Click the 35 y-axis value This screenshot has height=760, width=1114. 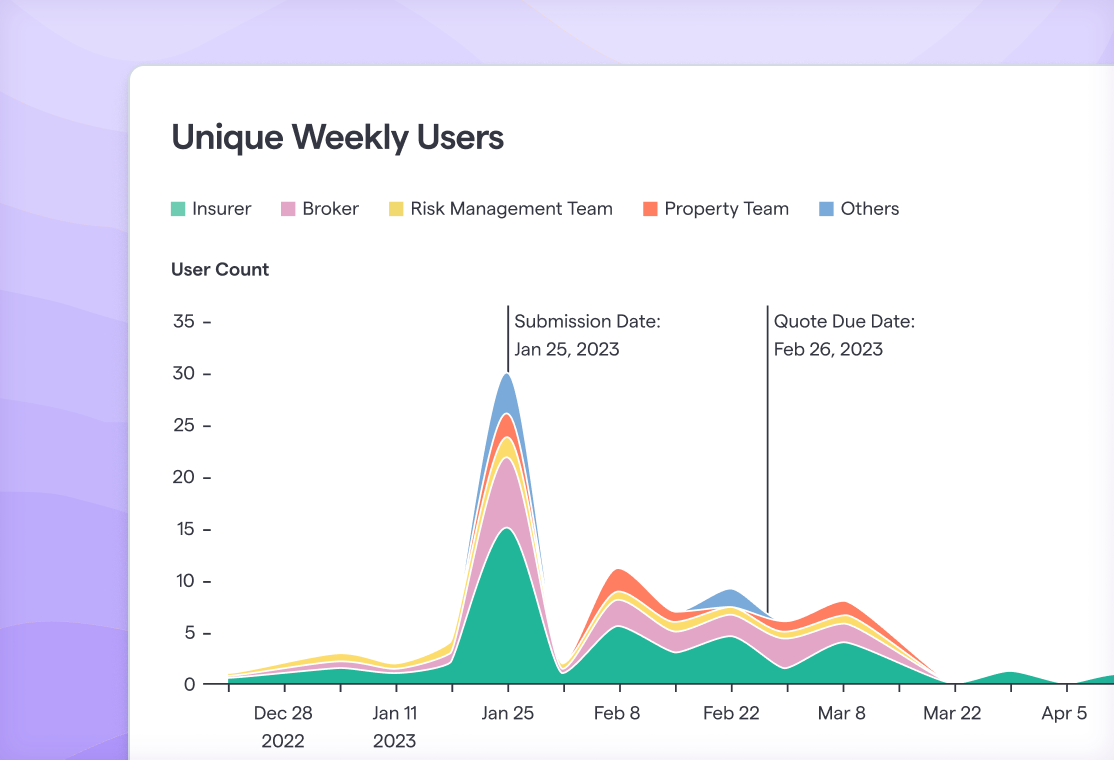click(184, 322)
